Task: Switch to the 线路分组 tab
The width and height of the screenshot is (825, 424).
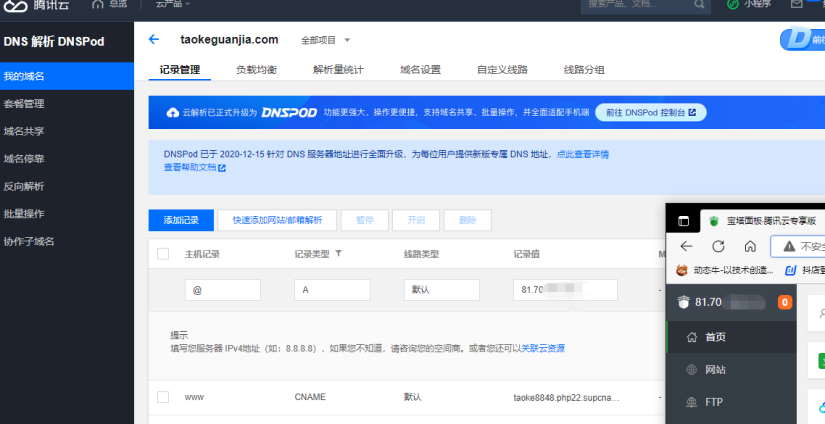Action: pyautogui.click(x=584, y=69)
